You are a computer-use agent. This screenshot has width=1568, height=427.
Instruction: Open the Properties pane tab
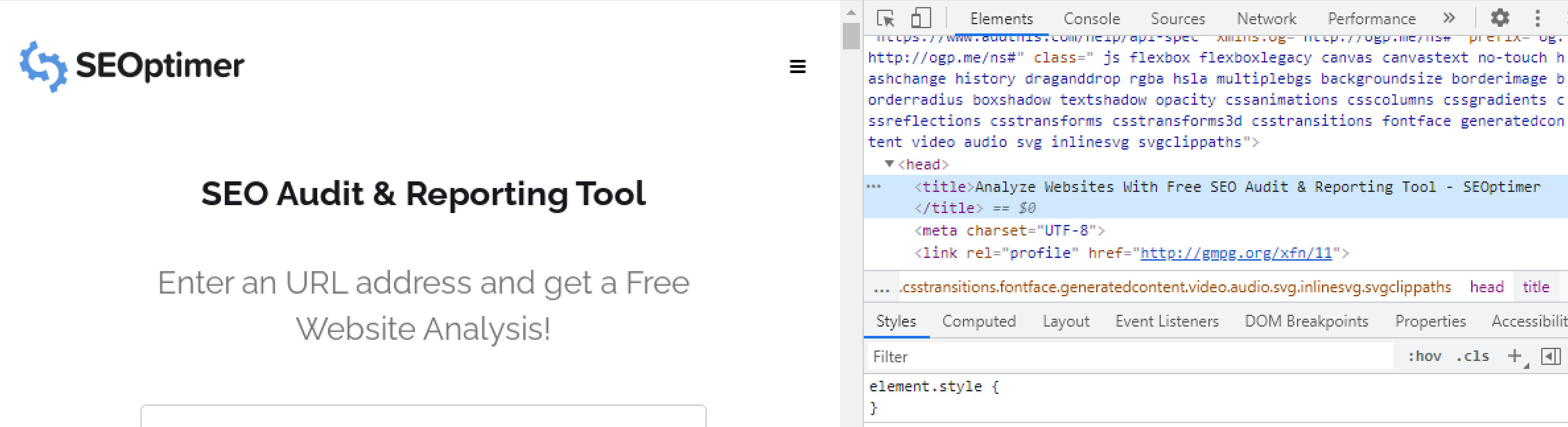(x=1430, y=321)
